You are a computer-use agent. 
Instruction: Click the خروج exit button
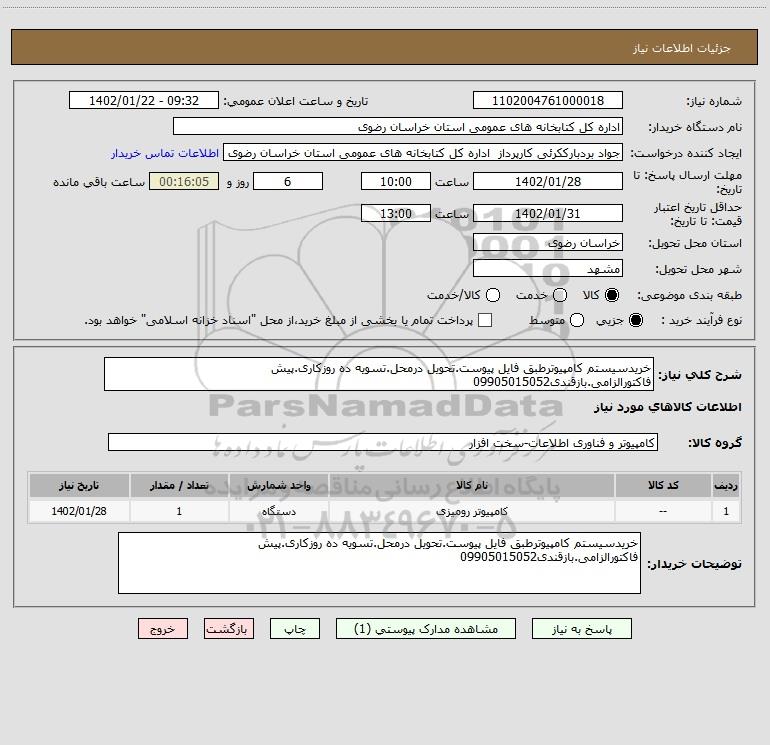(163, 629)
